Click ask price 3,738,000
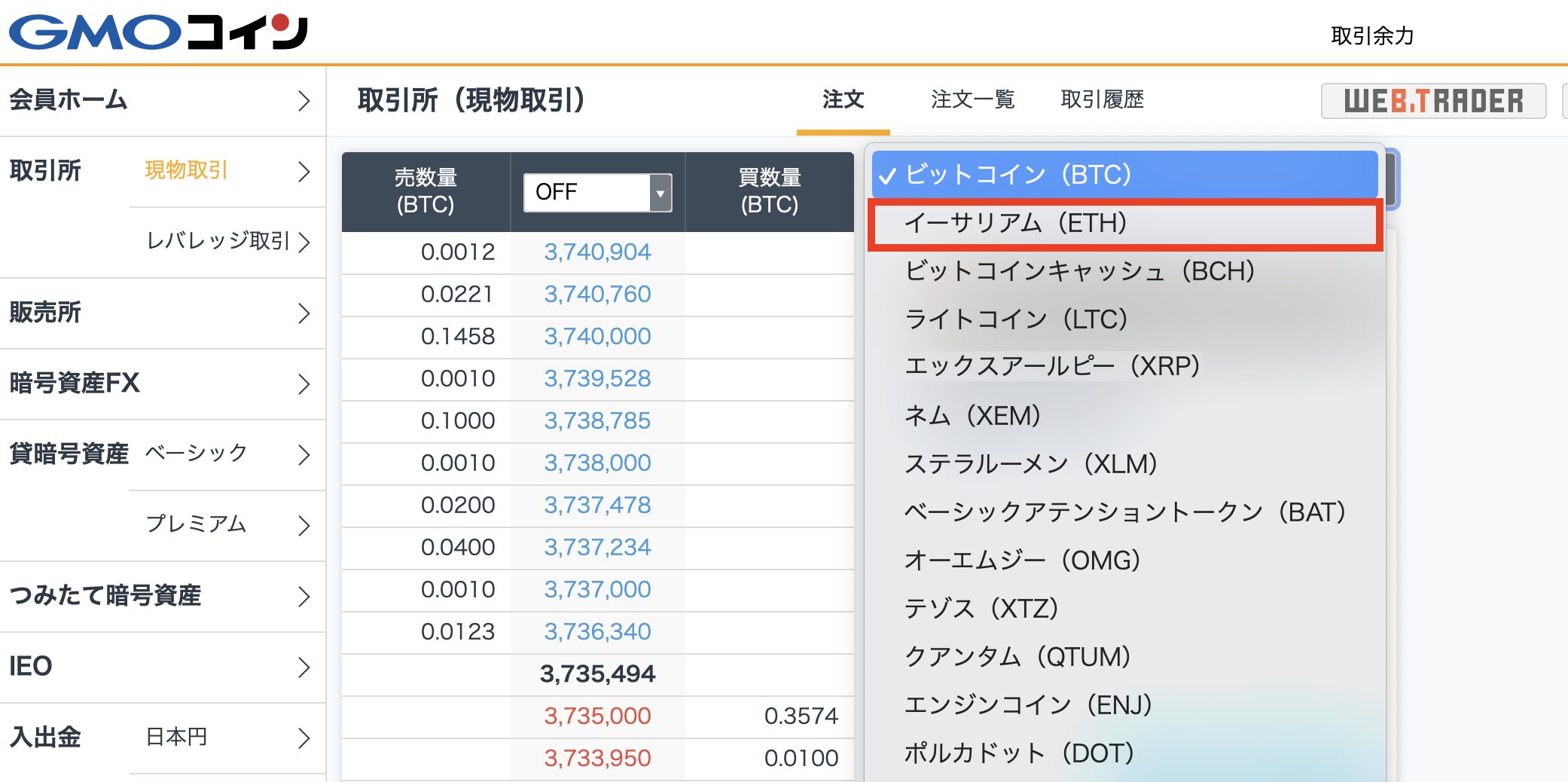The image size is (1568, 782). click(597, 463)
